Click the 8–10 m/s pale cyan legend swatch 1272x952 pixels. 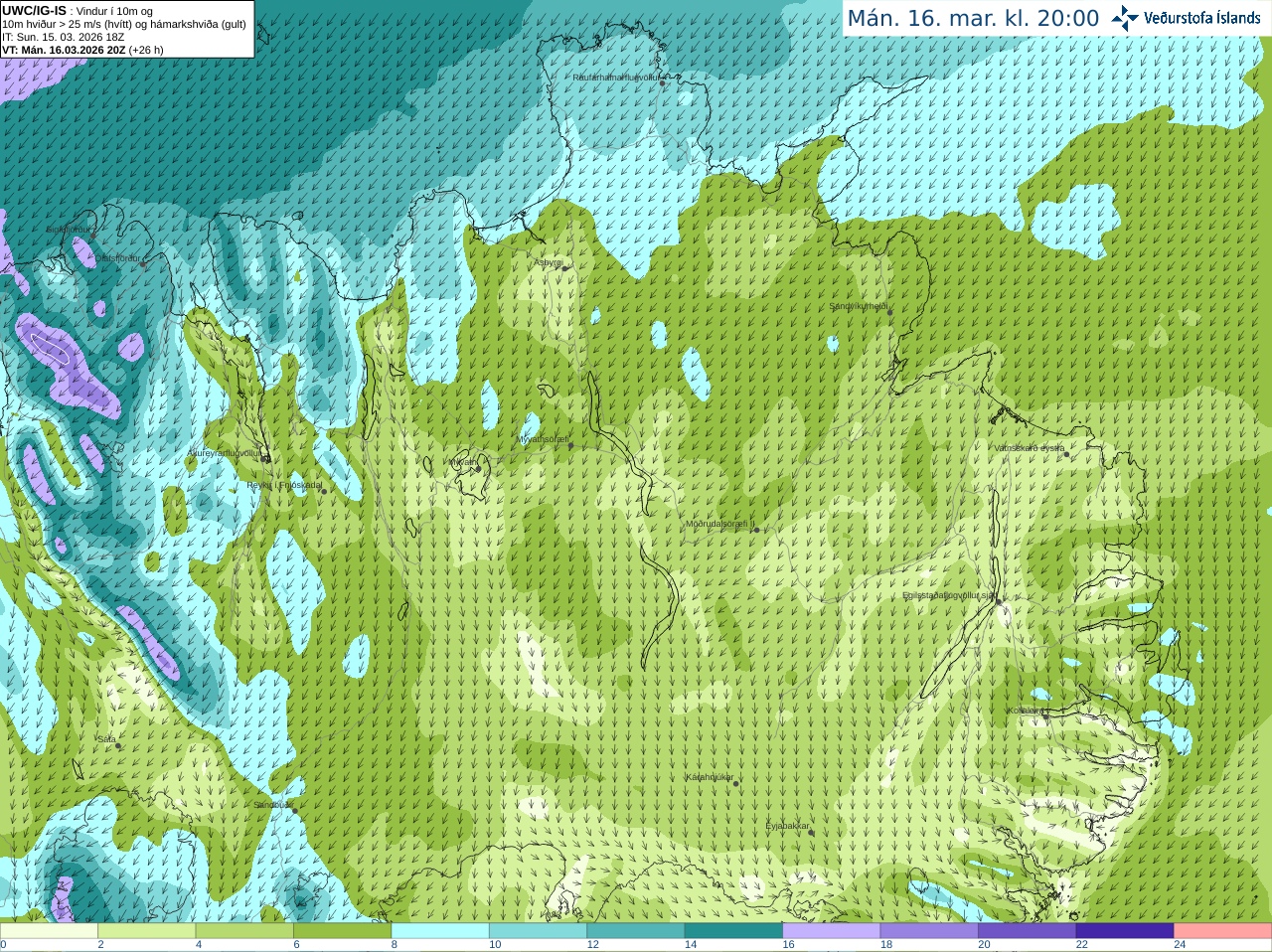click(x=440, y=931)
